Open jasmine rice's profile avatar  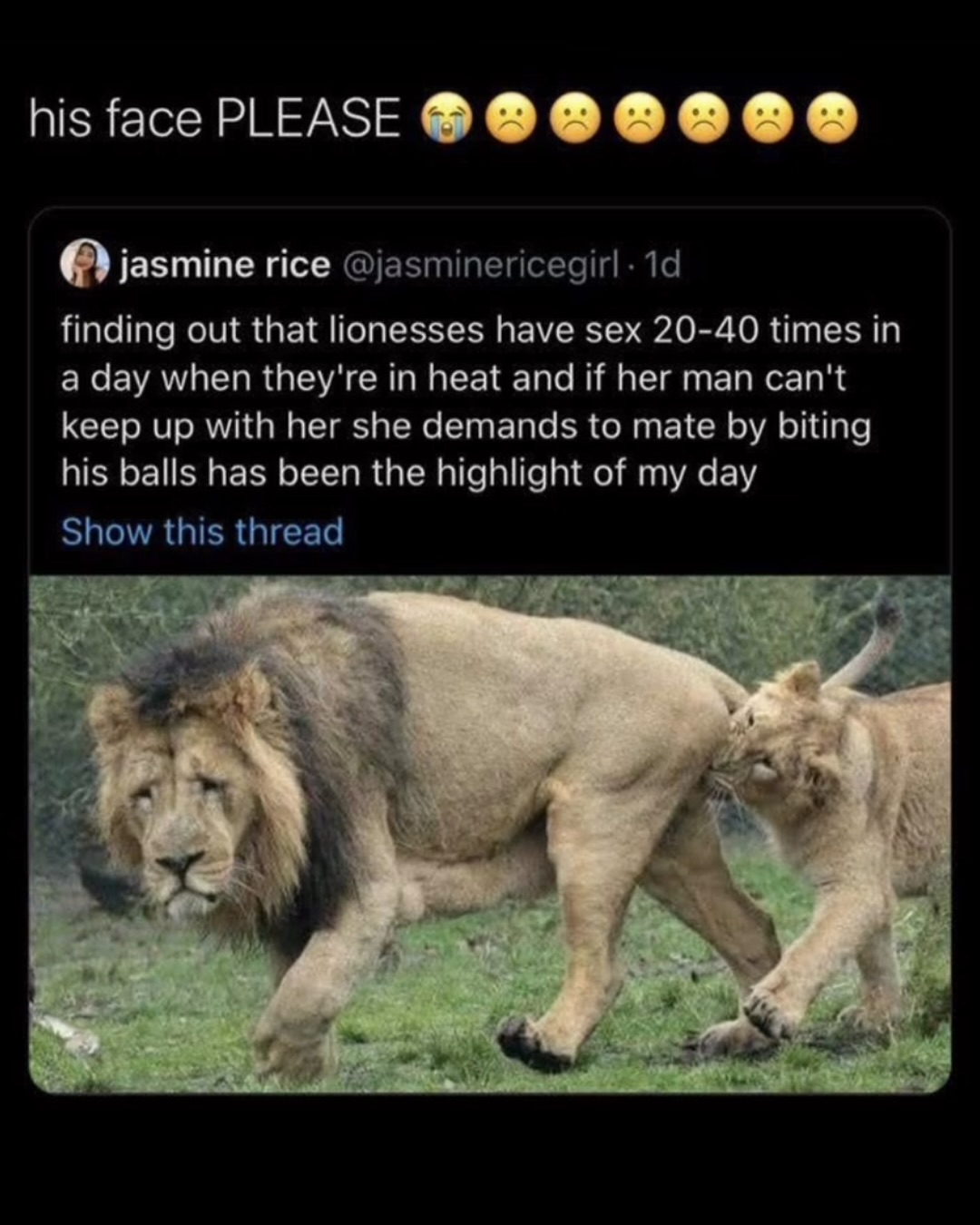[84, 264]
